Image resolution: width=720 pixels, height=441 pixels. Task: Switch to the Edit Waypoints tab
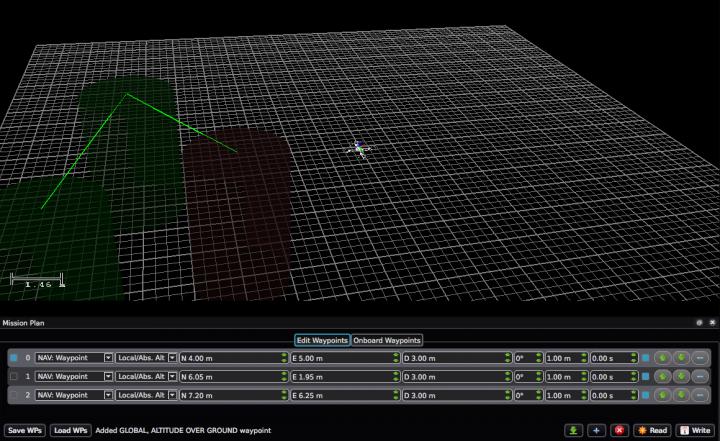point(322,340)
